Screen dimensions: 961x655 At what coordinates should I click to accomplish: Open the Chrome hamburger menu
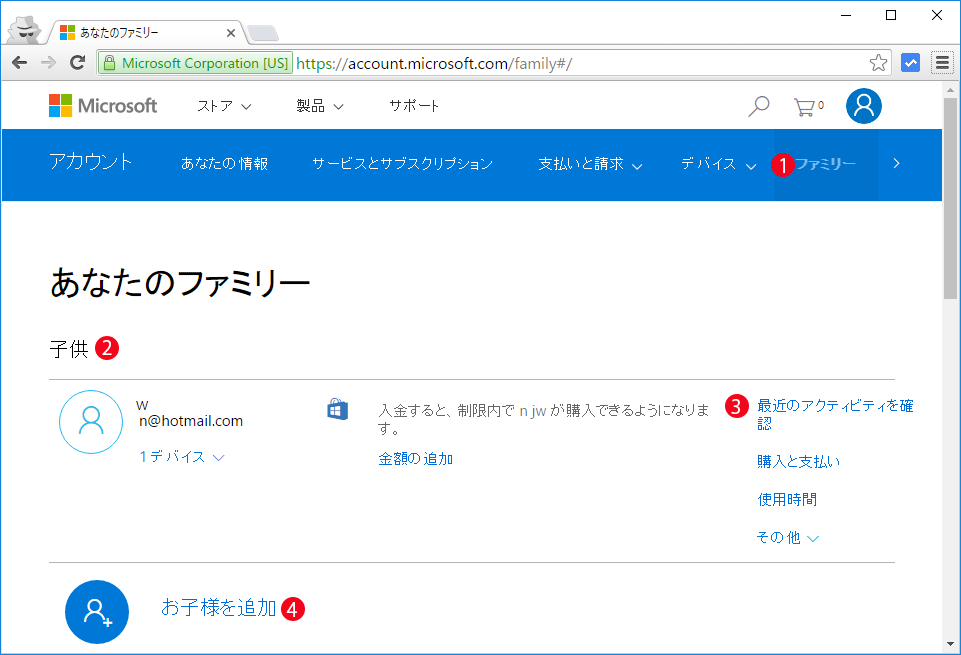(942, 62)
